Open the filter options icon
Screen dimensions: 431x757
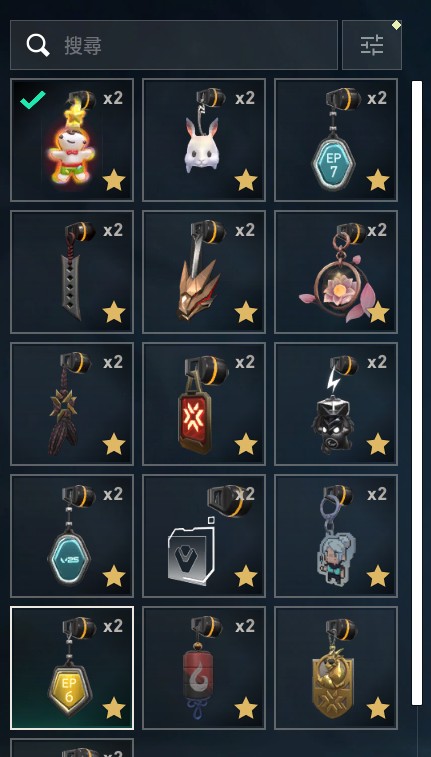tap(372, 45)
